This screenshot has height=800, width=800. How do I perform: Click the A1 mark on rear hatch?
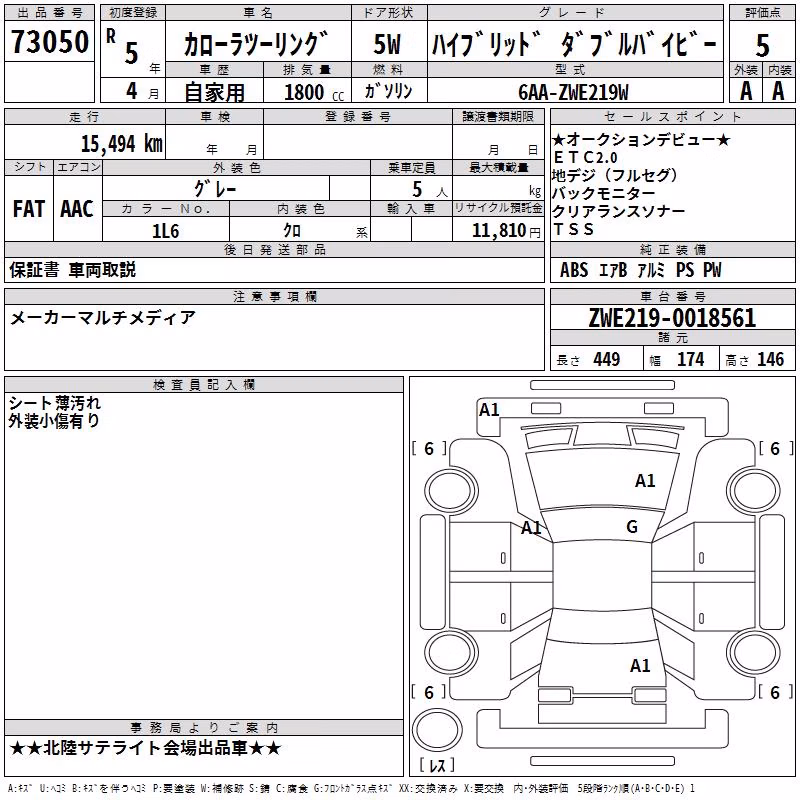pyautogui.click(x=640, y=666)
